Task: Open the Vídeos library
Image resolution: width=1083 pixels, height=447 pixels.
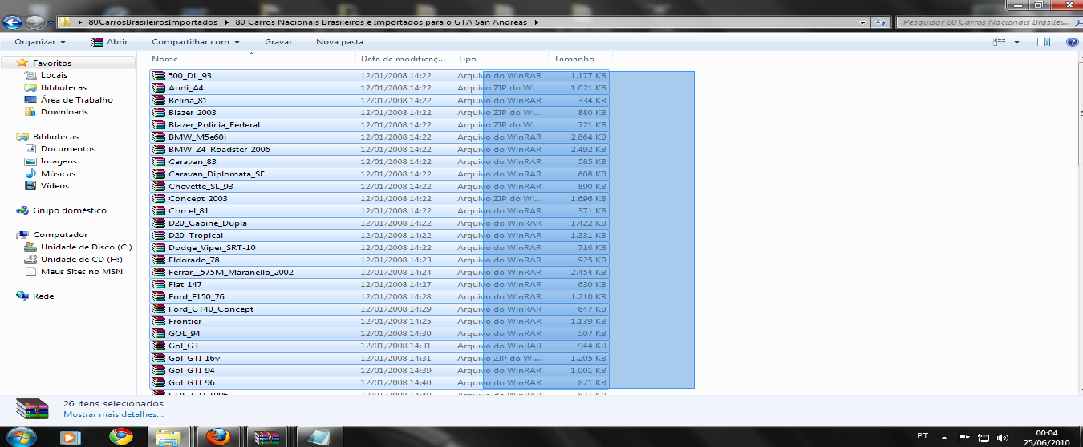Action: pyautogui.click(x=55, y=186)
